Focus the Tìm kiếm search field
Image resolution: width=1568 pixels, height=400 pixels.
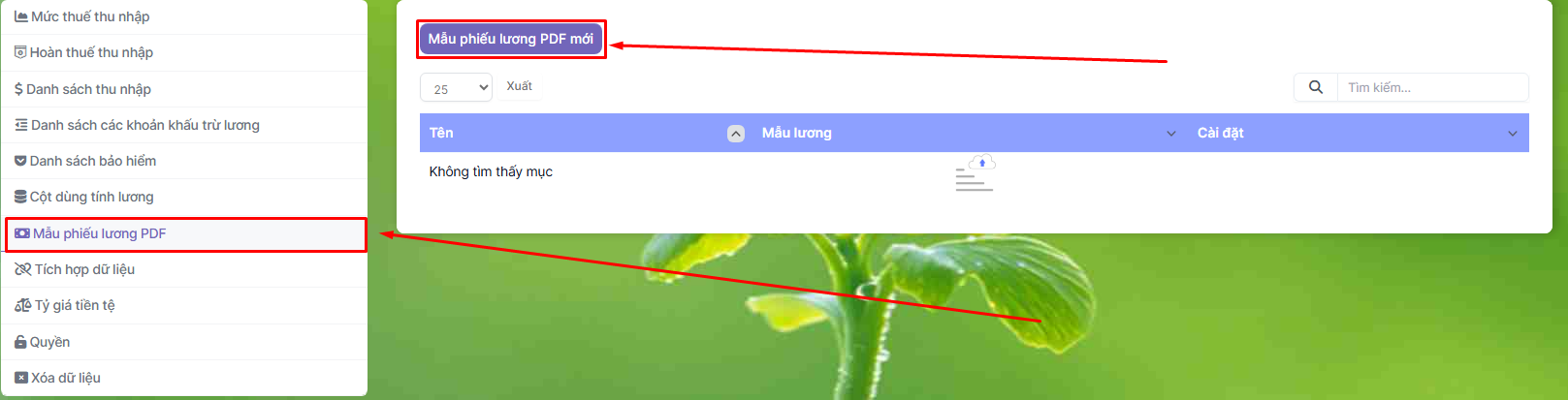tap(1432, 87)
